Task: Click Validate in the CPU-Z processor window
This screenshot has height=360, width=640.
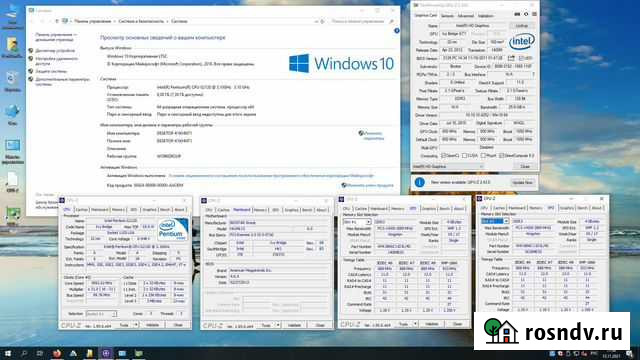Action: (x=153, y=325)
